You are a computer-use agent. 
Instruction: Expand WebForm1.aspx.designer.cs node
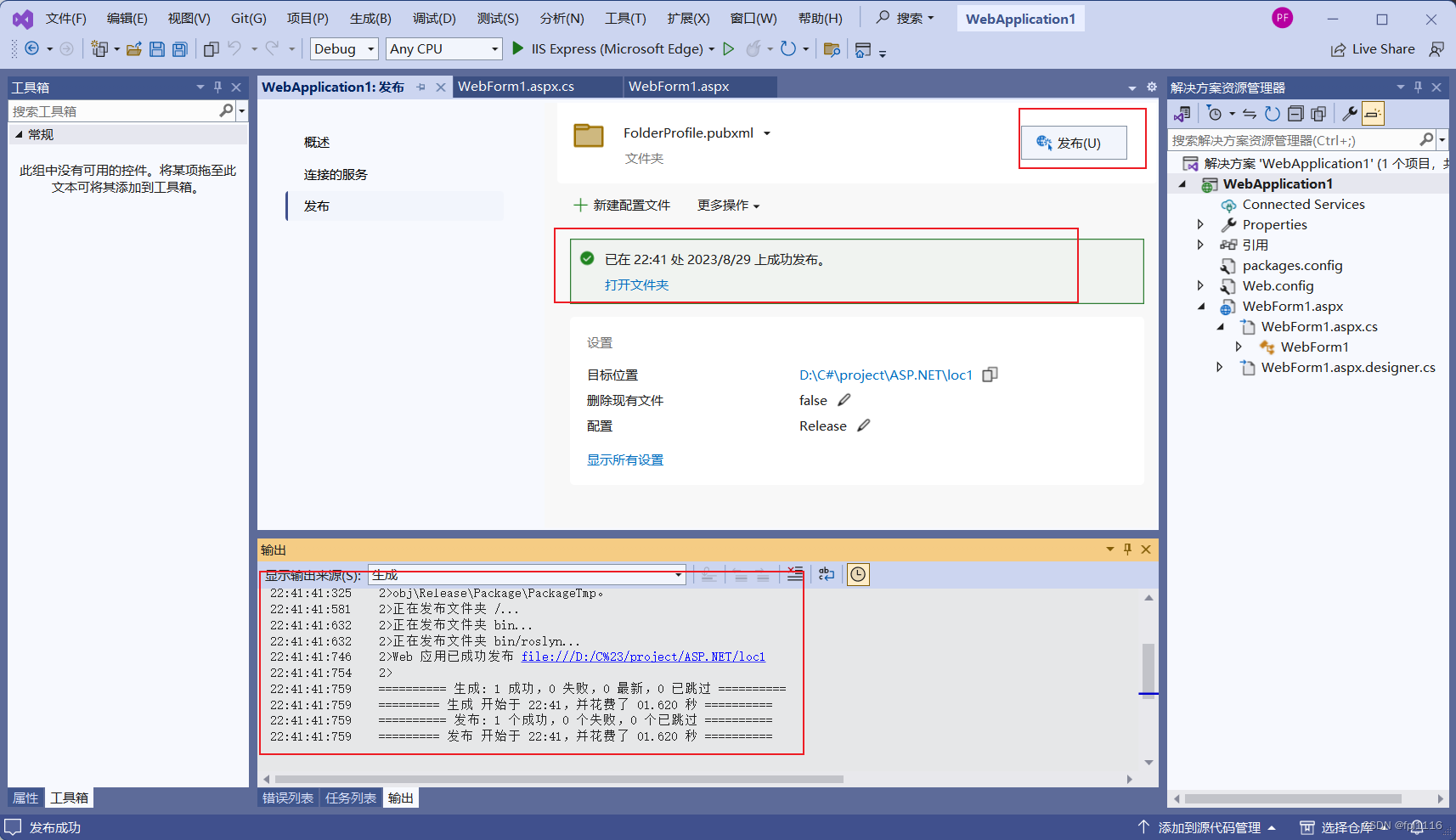click(1219, 368)
